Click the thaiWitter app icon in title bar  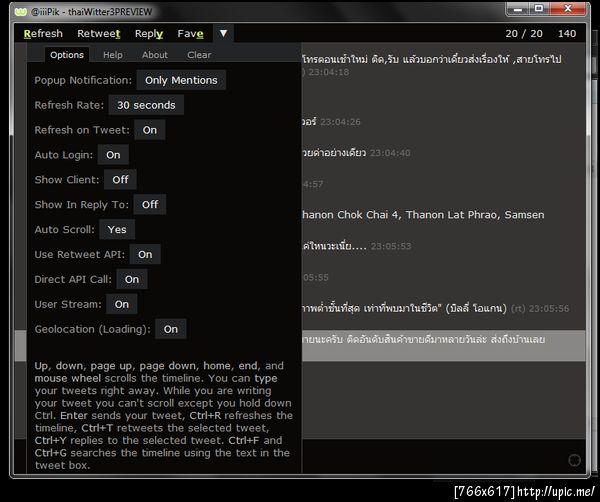point(20,12)
